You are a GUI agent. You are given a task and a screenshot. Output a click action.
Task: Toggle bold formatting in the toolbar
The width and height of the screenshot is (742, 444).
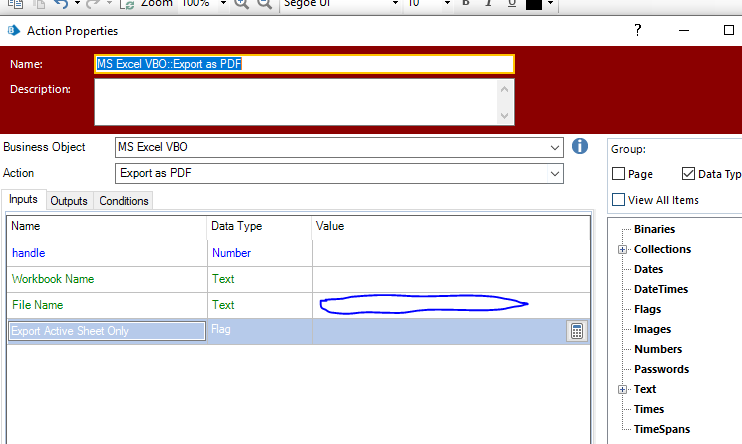(466, 3)
